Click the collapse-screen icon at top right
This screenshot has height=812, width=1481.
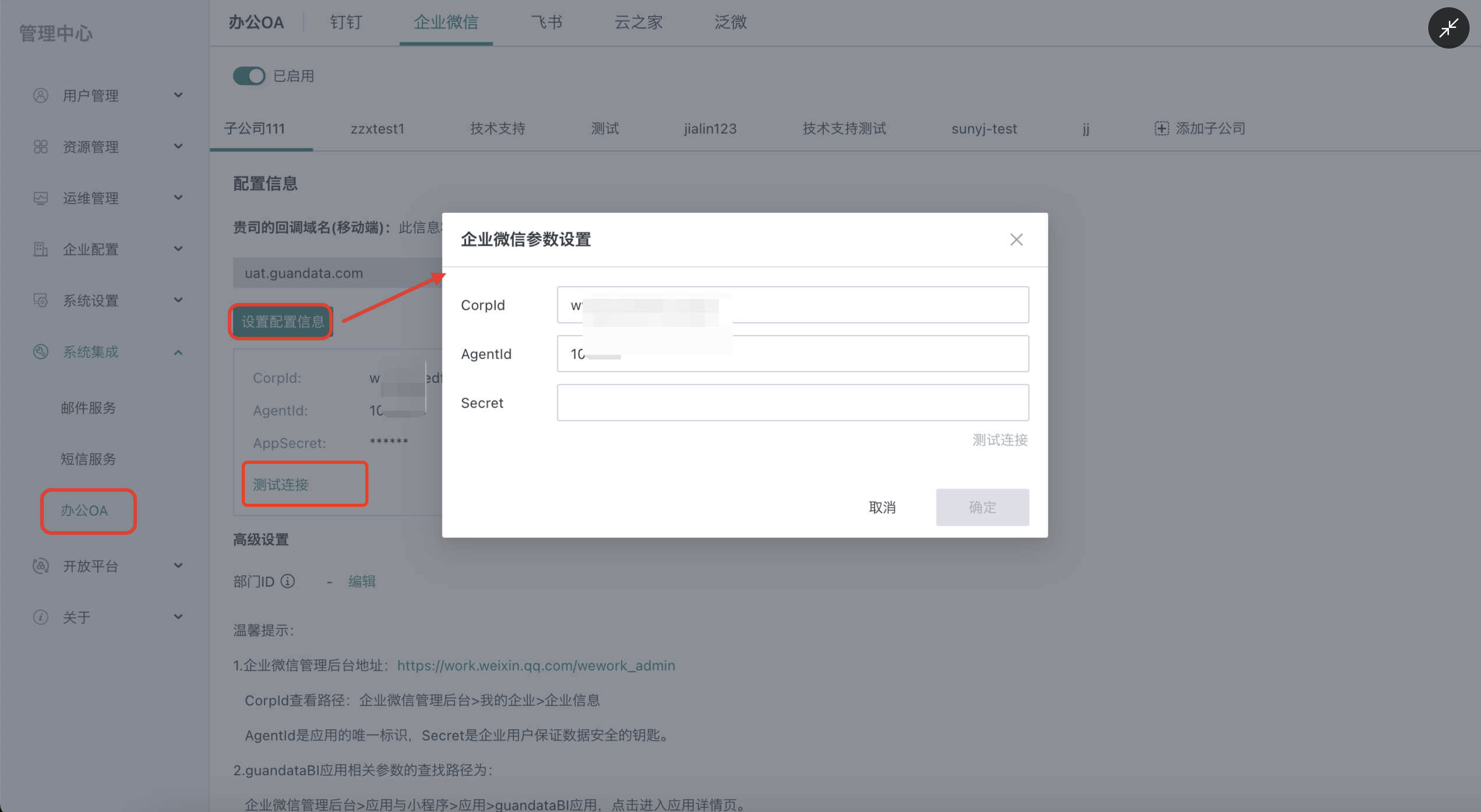click(x=1449, y=27)
